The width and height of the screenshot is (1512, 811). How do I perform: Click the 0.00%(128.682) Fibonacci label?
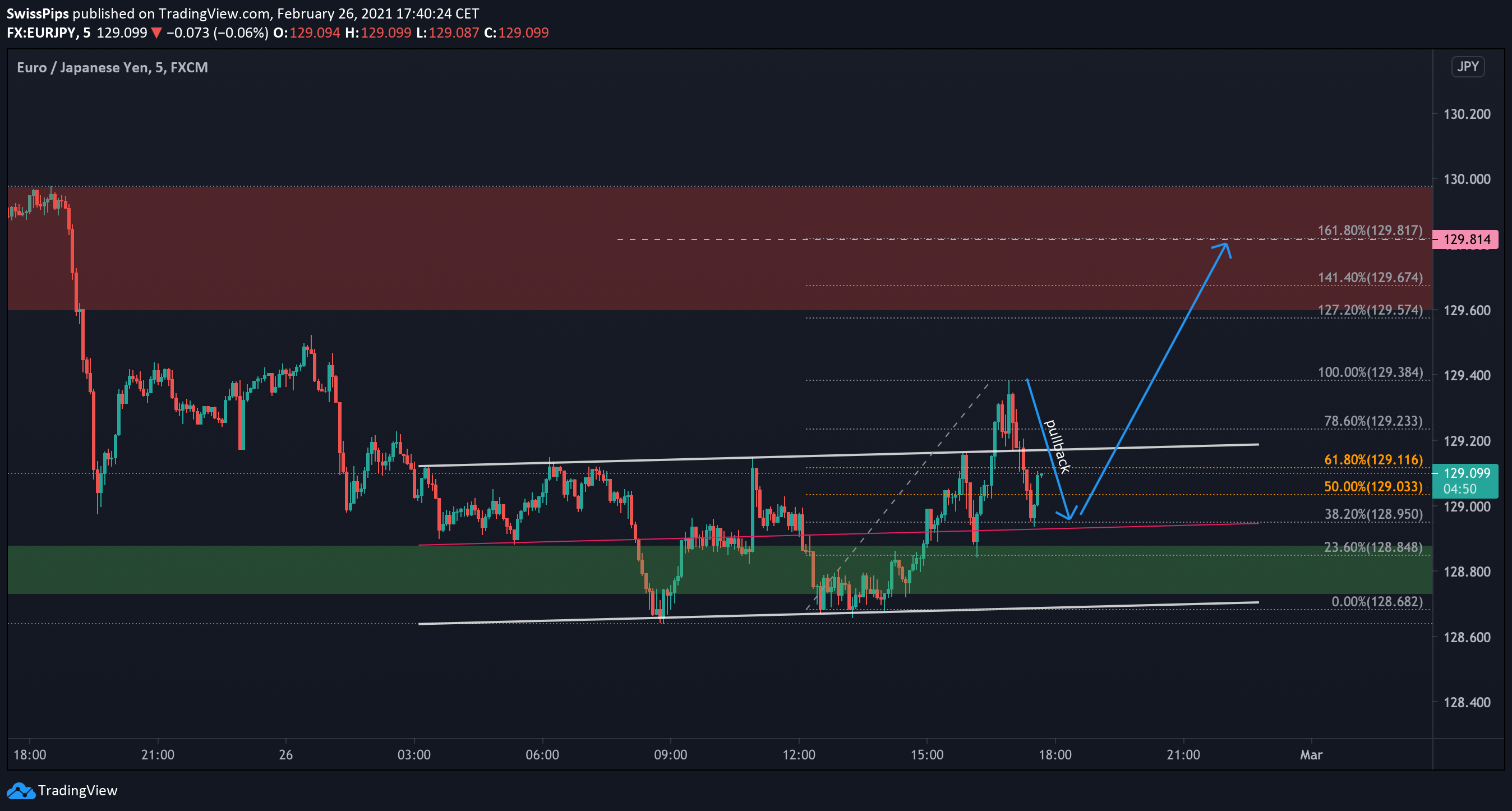point(1376,601)
